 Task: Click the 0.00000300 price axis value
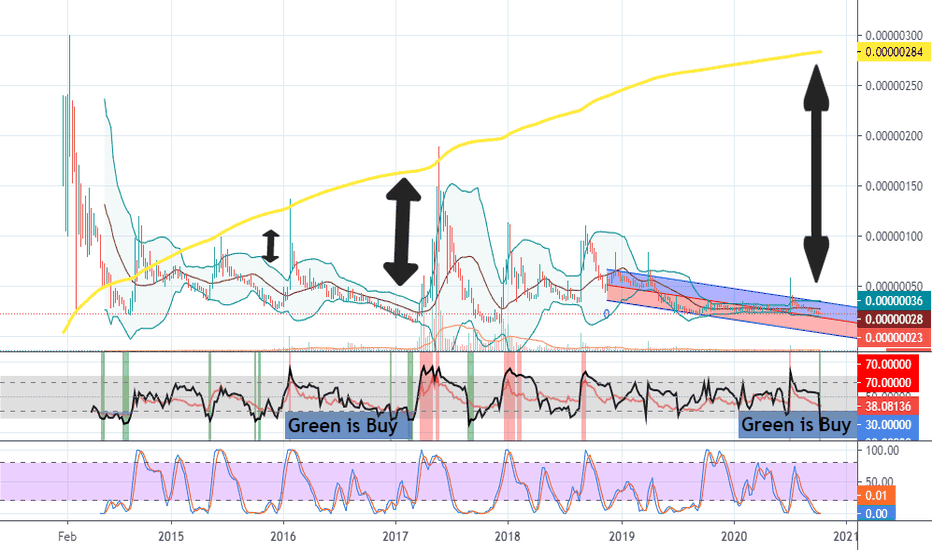tap(894, 36)
